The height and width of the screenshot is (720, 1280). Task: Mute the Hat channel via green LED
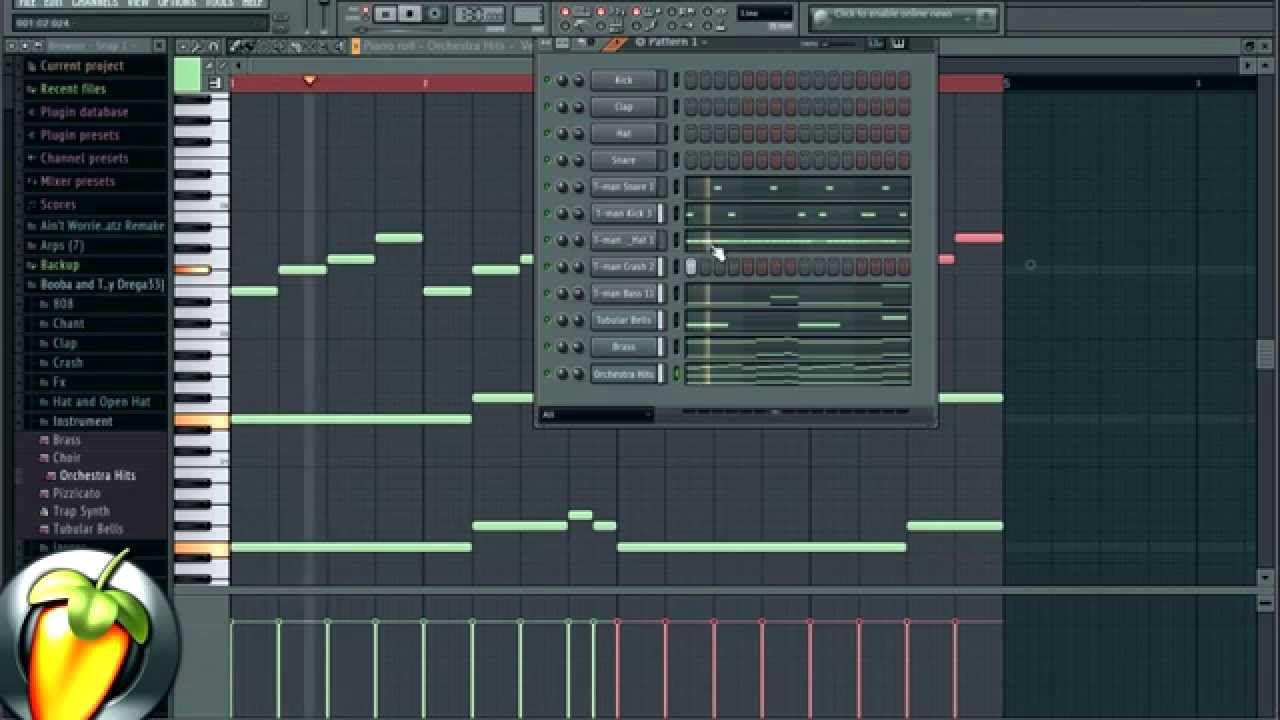(x=546, y=133)
